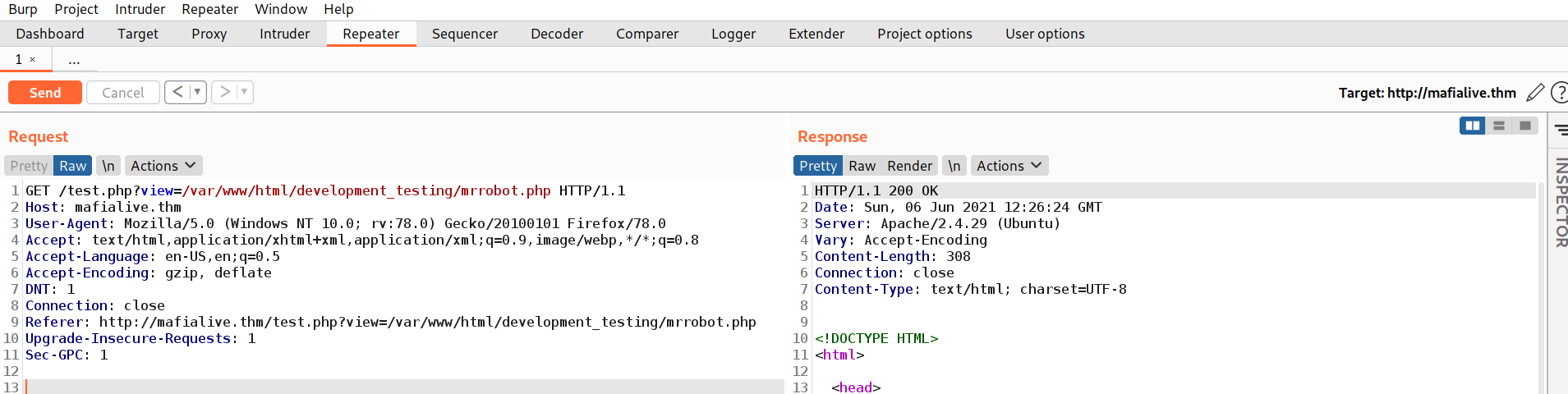Switch to the Comparer tab

coord(647,34)
